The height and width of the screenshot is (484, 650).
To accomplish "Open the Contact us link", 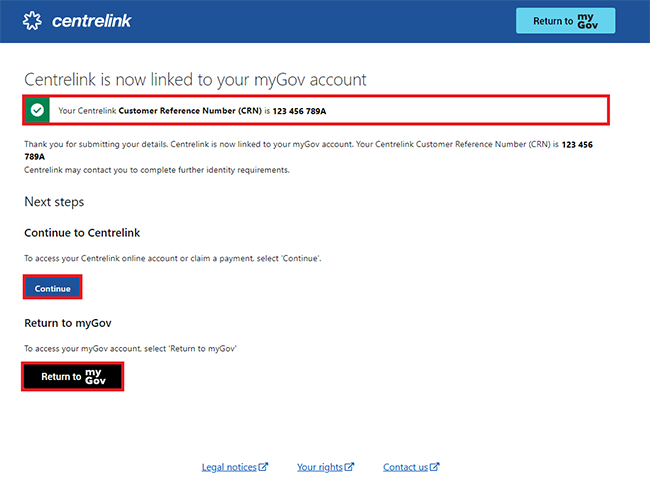I will [x=405, y=467].
